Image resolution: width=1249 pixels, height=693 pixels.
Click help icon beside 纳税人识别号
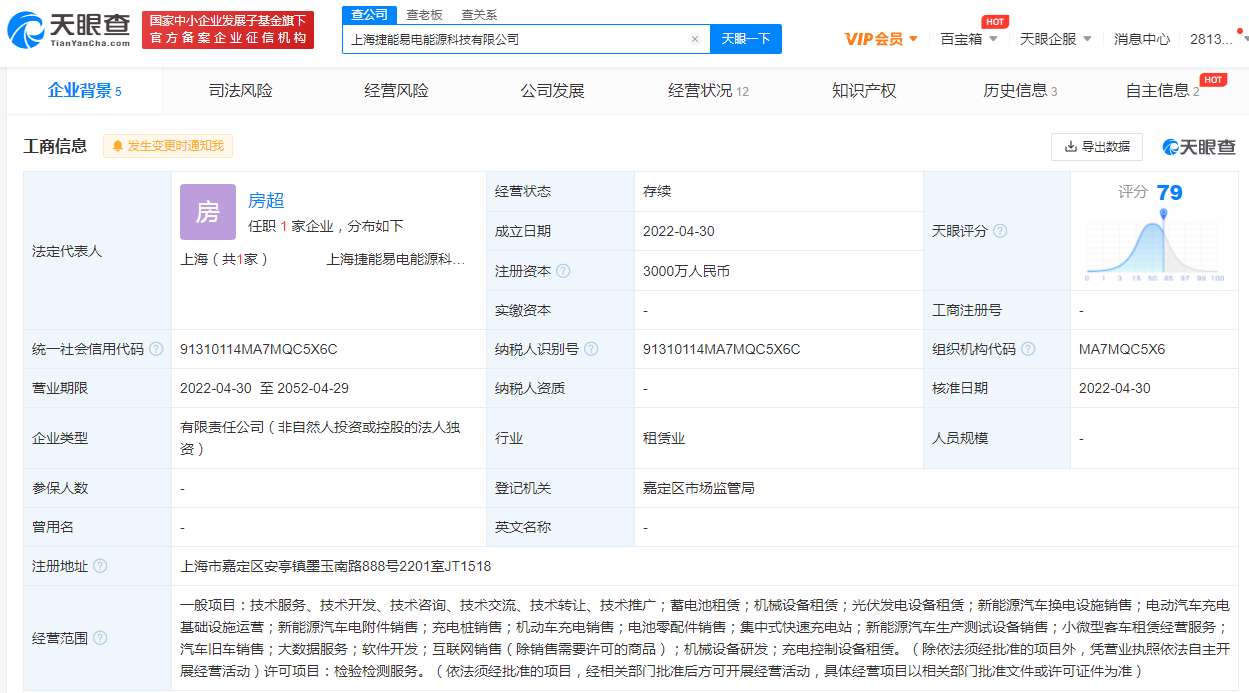pos(591,349)
